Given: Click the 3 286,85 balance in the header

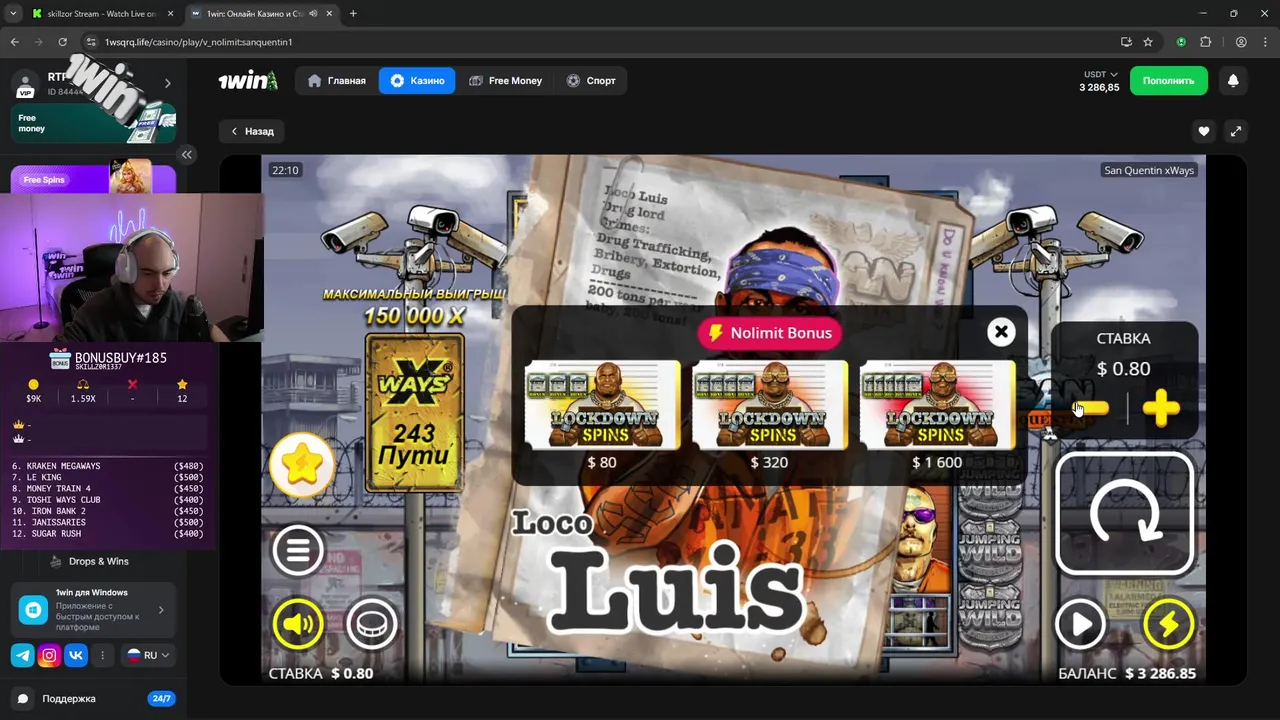Looking at the screenshot, I should (1099, 88).
